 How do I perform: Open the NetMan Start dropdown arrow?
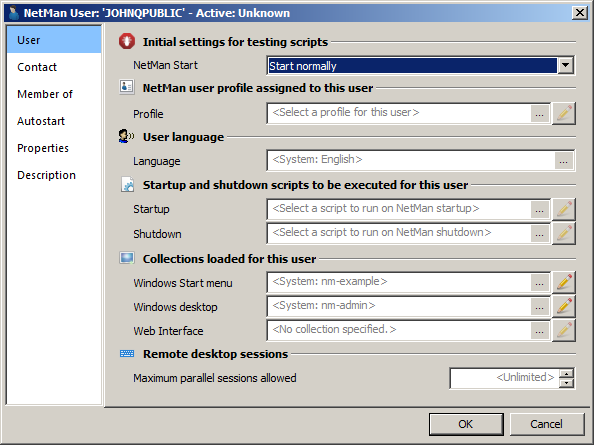click(566, 65)
